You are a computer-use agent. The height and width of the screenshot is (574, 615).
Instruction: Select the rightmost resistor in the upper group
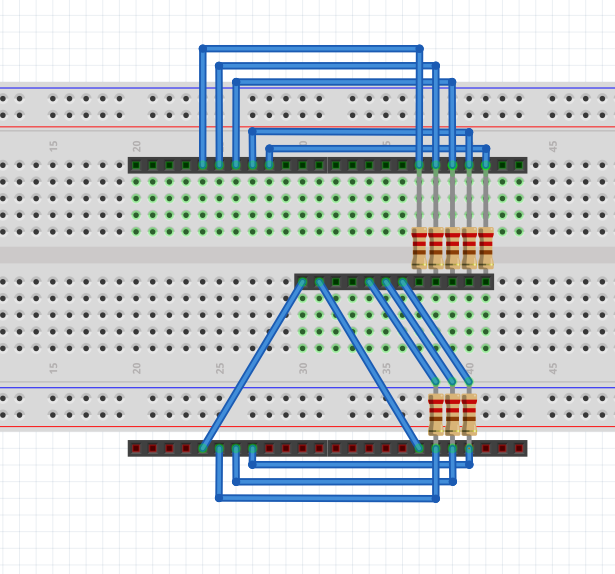(x=486, y=247)
